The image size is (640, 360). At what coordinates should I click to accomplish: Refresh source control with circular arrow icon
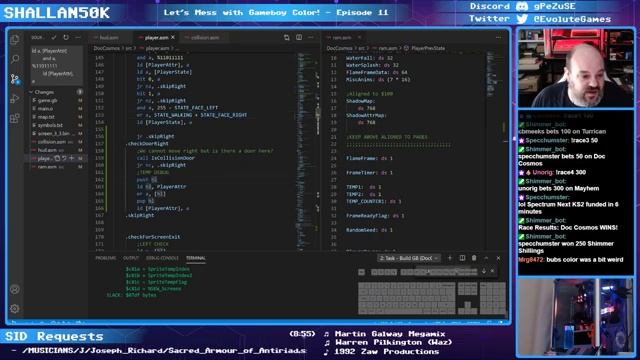66,37
